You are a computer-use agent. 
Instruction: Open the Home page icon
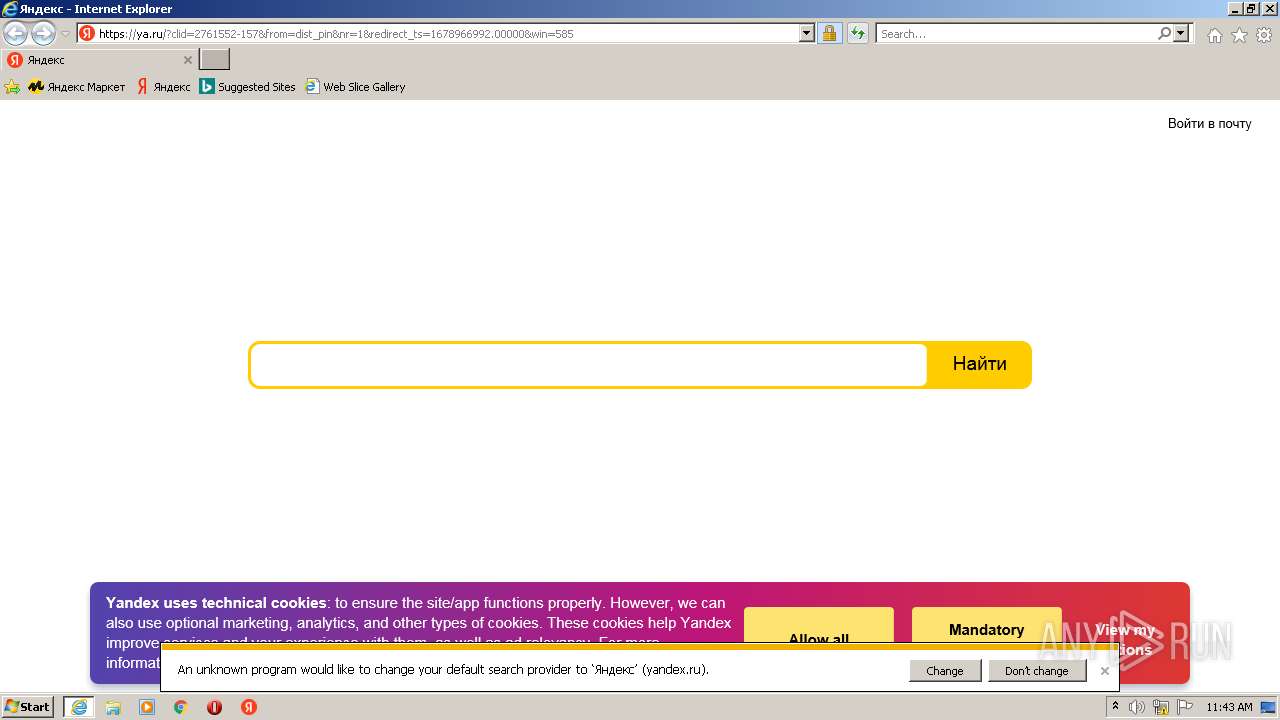click(1214, 35)
